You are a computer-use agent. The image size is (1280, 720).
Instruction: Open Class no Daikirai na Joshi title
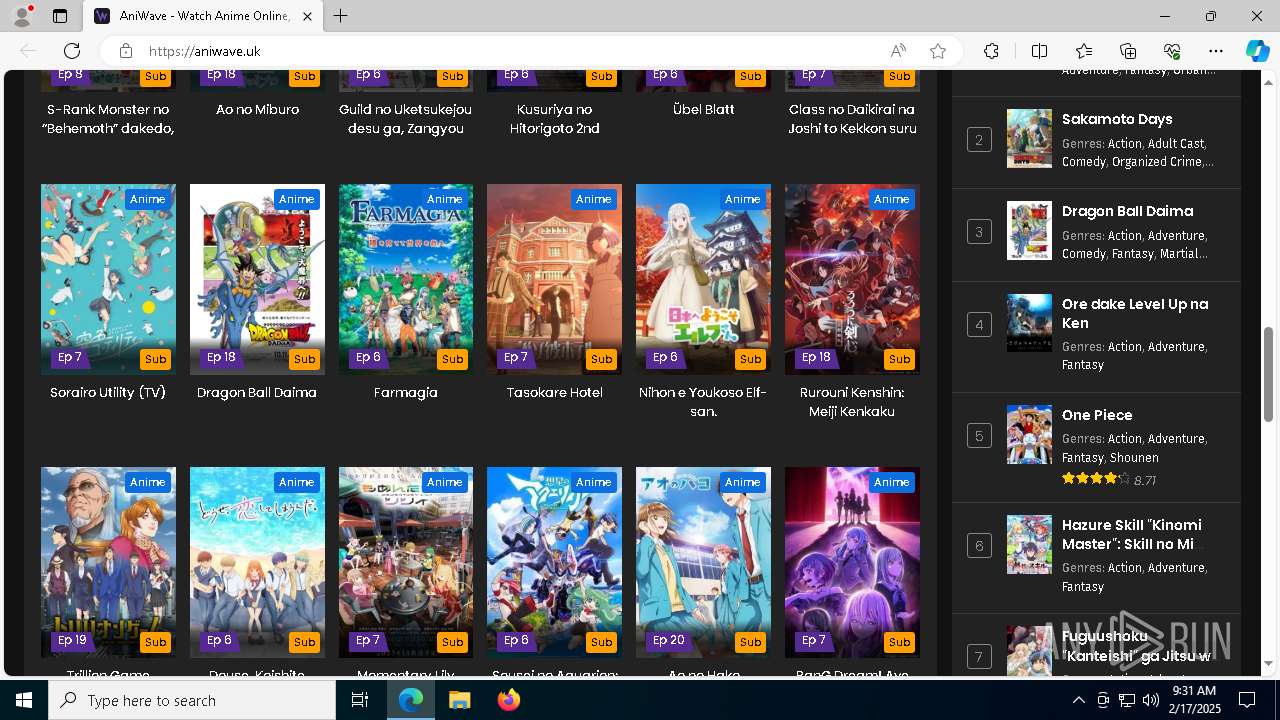coord(852,119)
